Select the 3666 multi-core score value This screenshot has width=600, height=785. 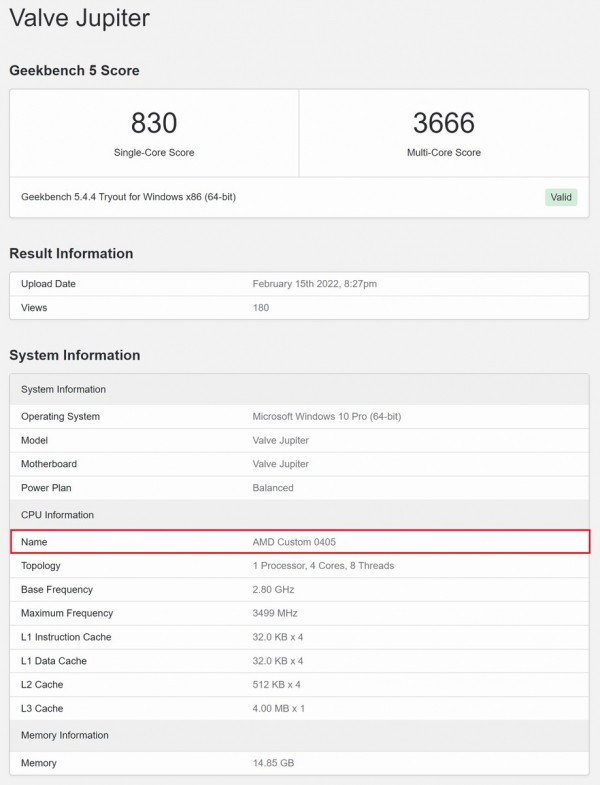[x=444, y=123]
